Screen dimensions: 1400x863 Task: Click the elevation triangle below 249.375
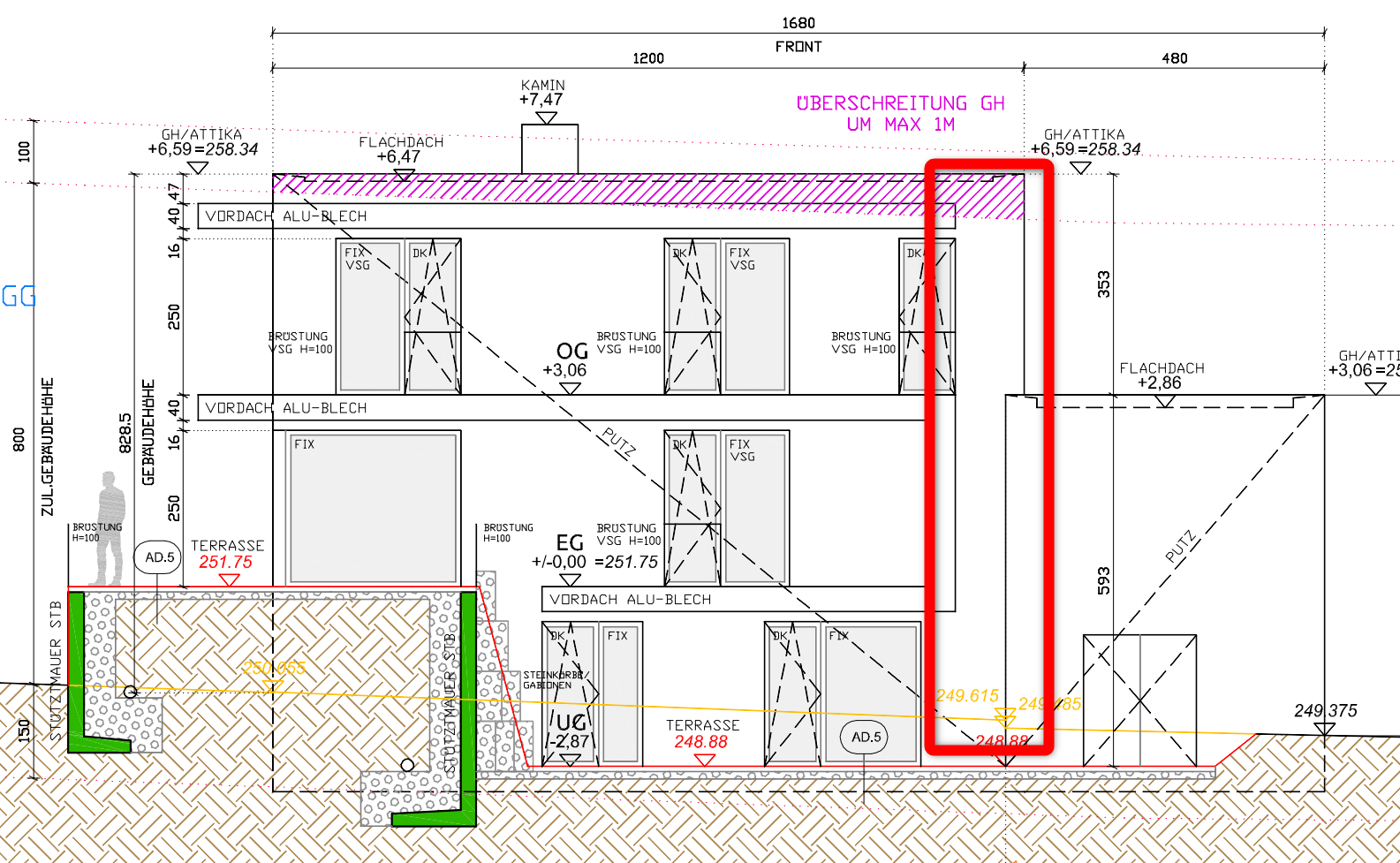[x=1323, y=729]
